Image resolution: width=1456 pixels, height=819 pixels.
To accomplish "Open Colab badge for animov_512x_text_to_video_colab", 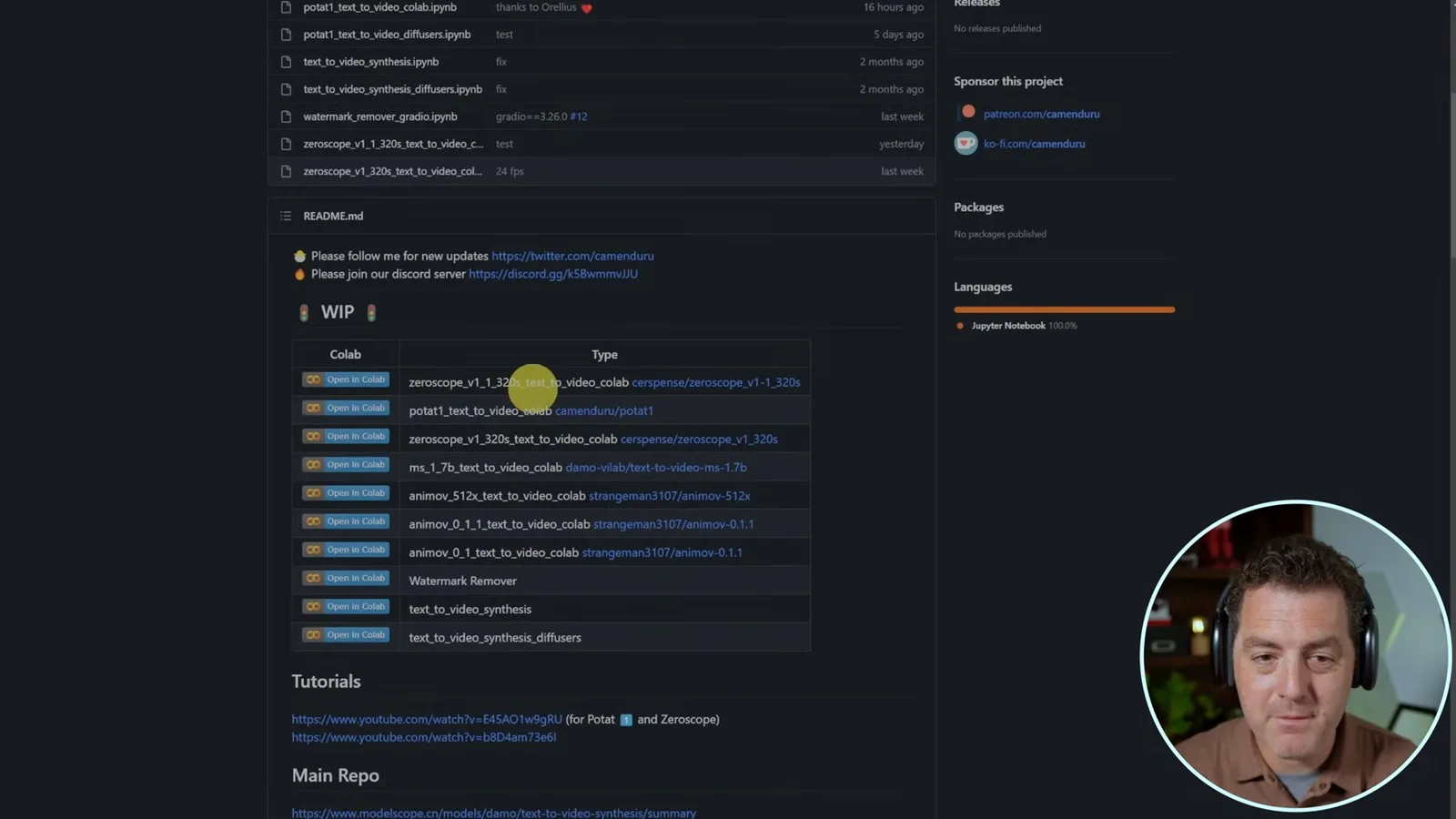I will pyautogui.click(x=346, y=493).
